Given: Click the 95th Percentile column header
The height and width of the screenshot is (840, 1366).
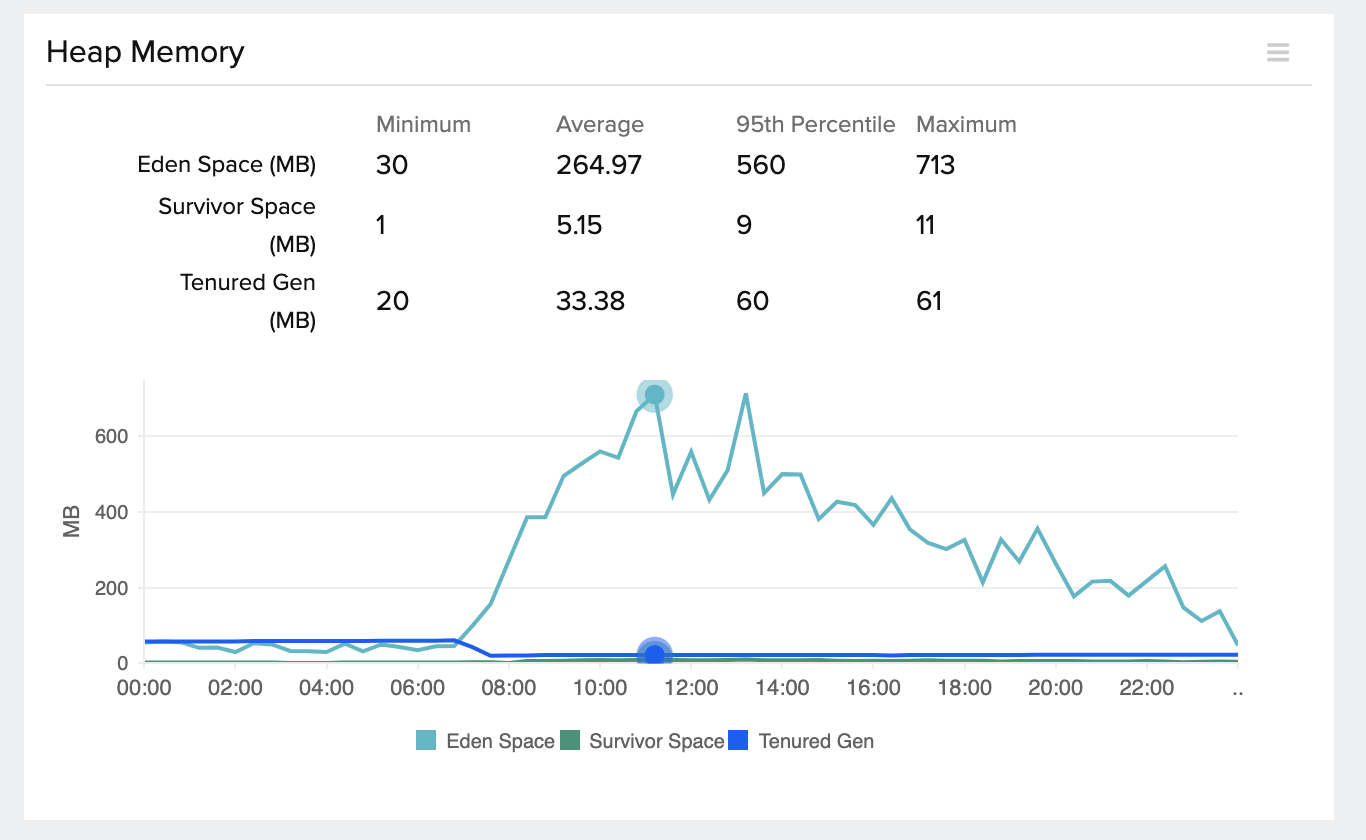Looking at the screenshot, I should tap(816, 125).
